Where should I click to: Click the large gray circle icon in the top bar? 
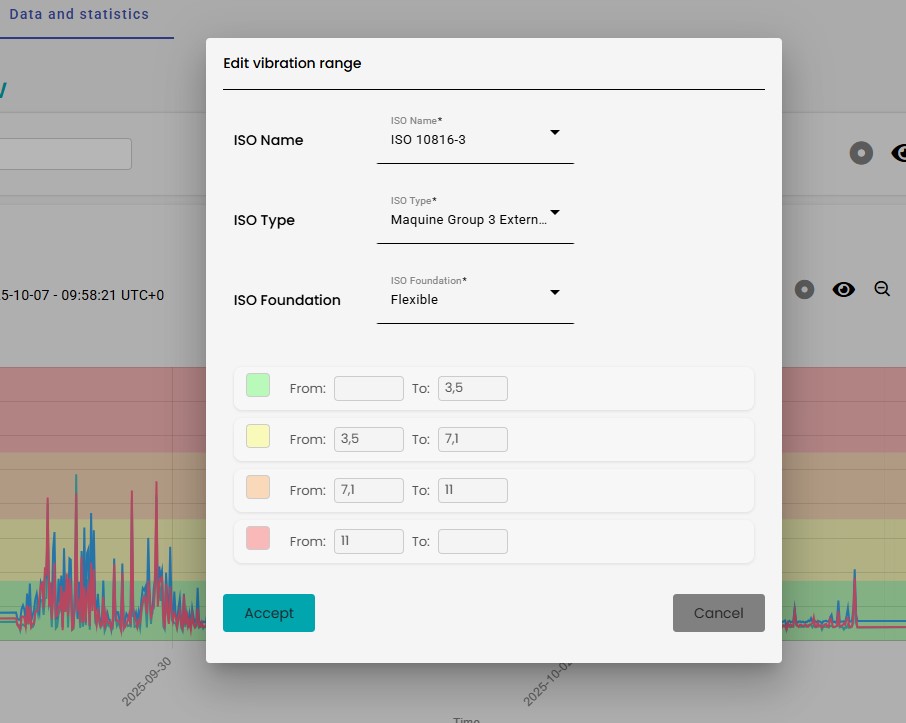[x=861, y=153]
